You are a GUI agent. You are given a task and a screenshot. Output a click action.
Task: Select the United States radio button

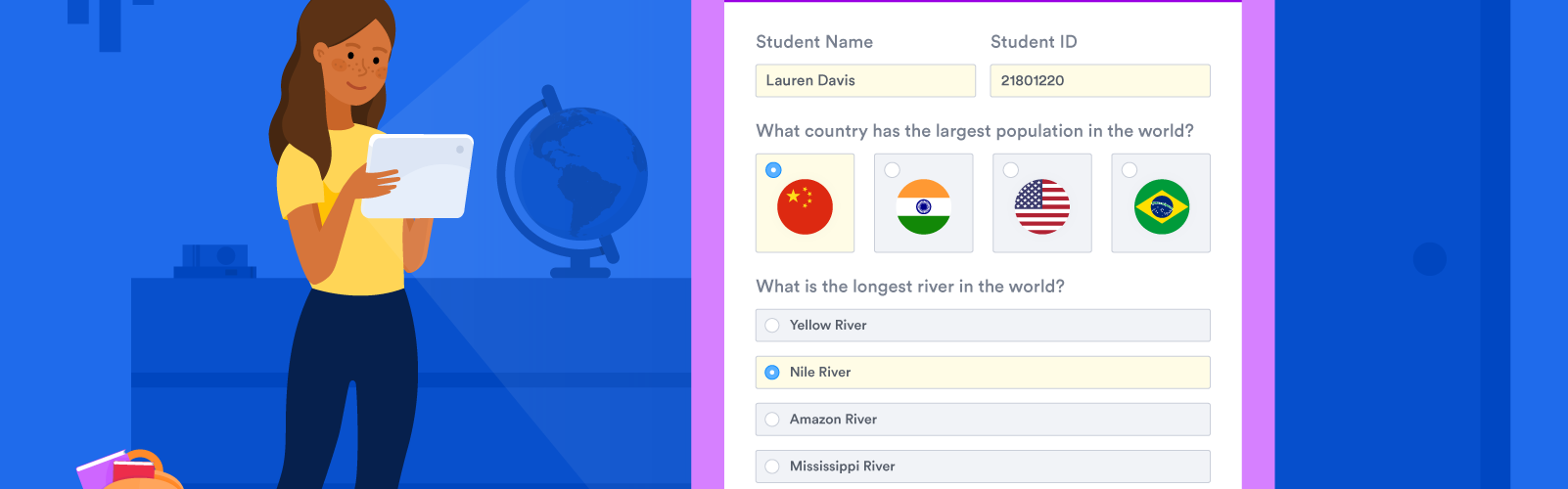(1011, 170)
